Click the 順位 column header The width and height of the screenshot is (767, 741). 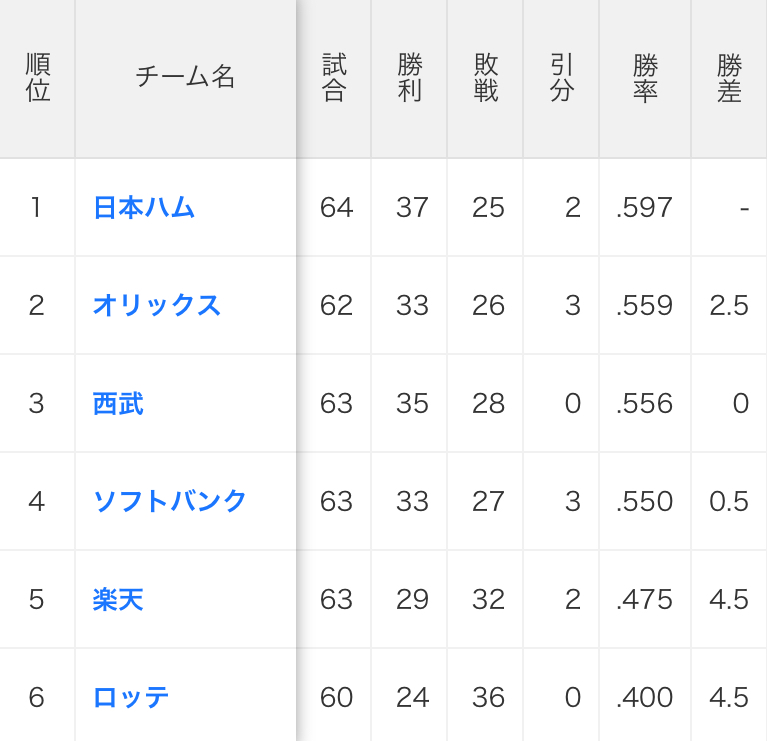pyautogui.click(x=37, y=78)
